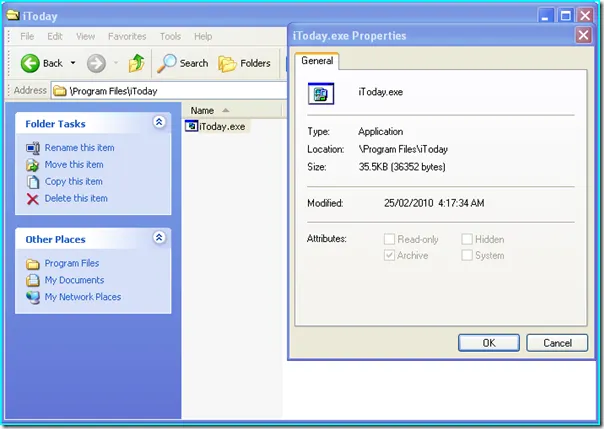Click the Search magnifier icon

(166, 63)
